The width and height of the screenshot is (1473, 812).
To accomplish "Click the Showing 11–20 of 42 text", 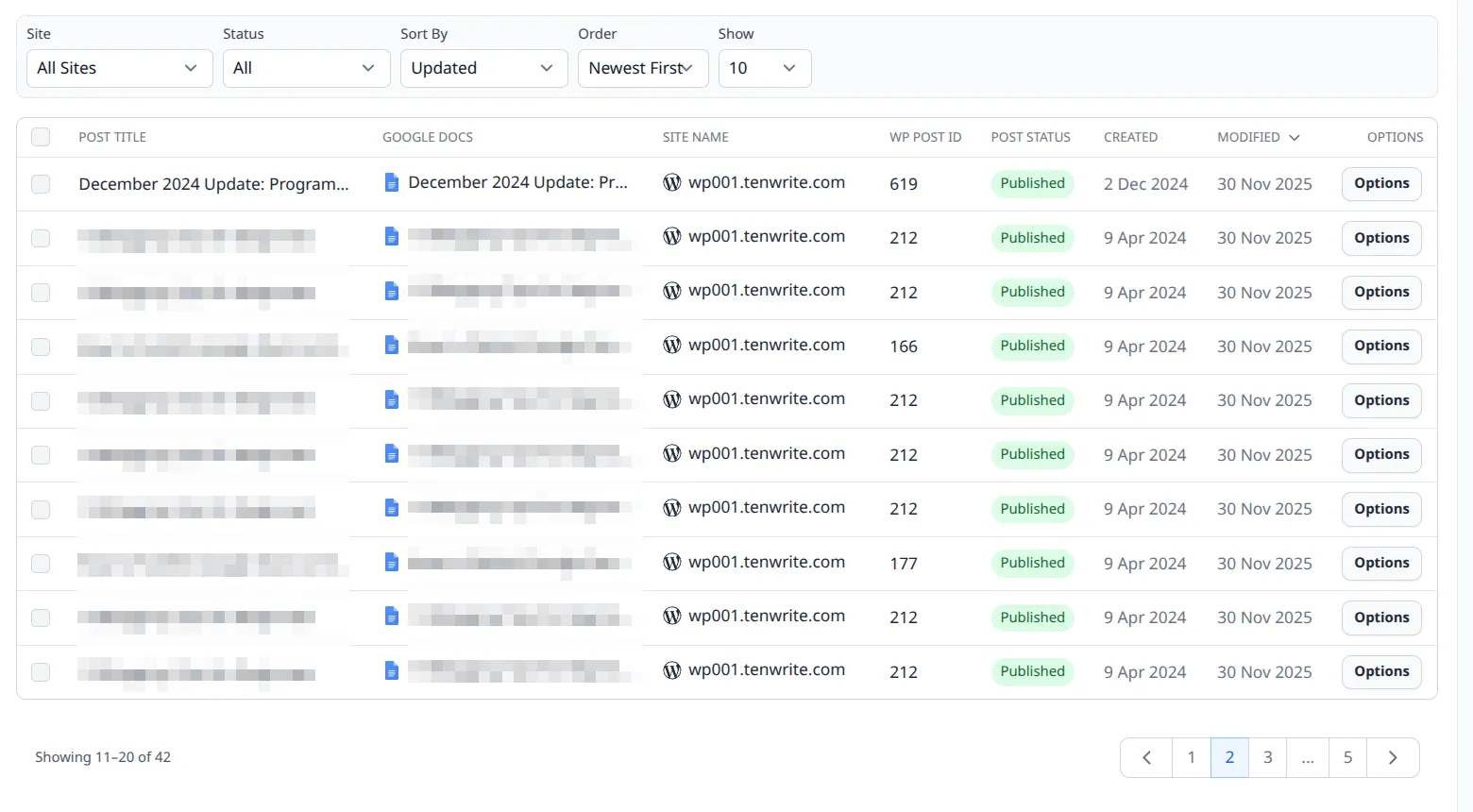I will point(103,757).
